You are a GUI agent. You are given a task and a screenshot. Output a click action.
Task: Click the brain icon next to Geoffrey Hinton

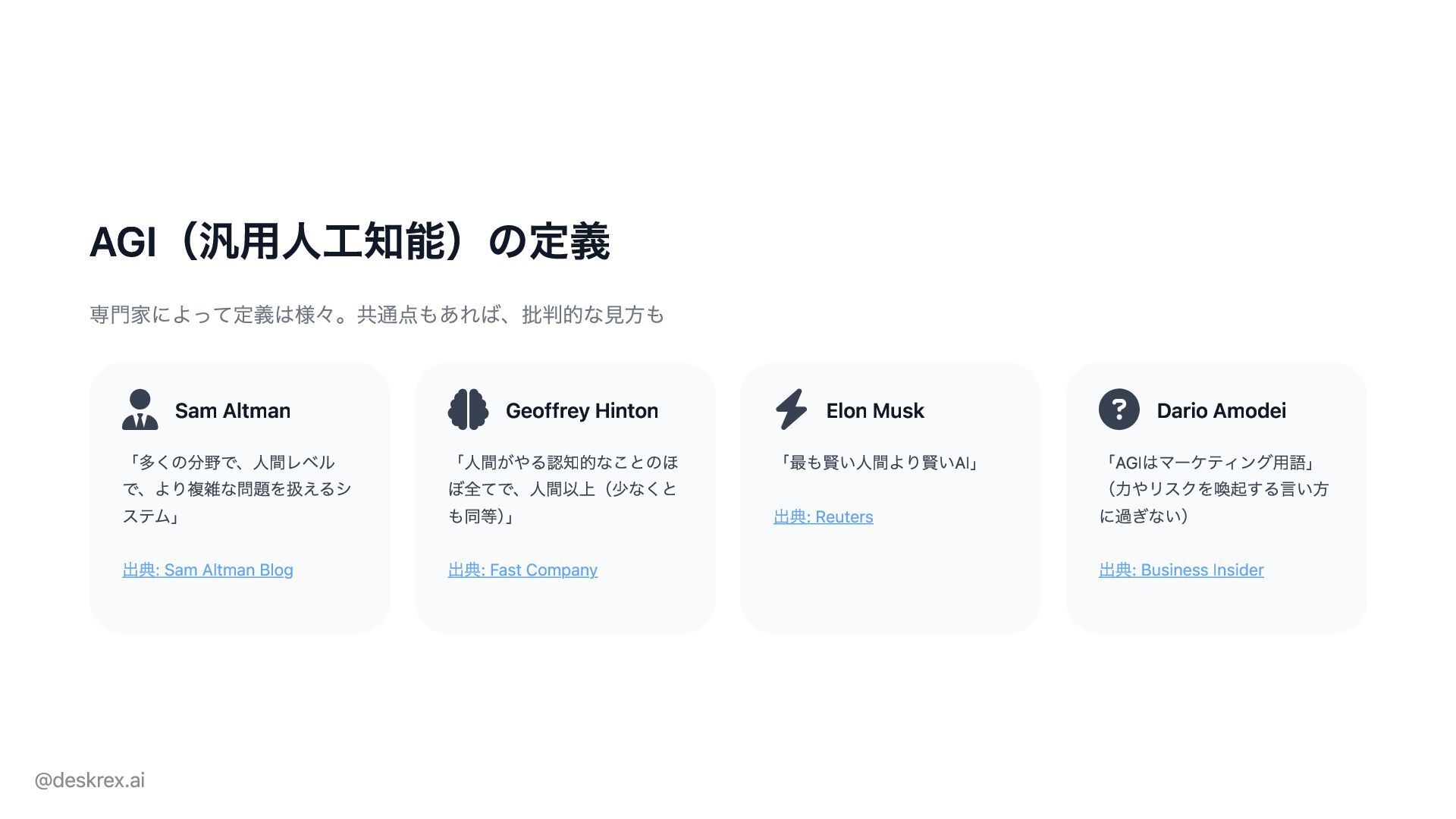tap(468, 409)
